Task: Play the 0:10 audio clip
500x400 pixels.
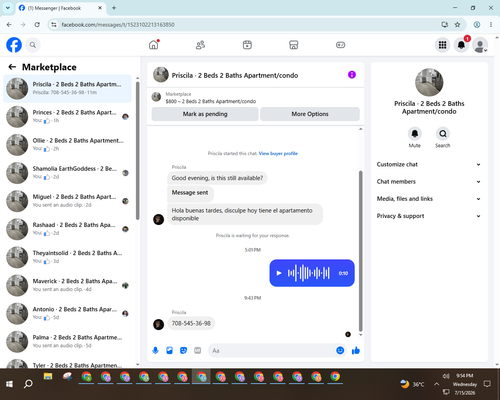Action: coord(279,273)
